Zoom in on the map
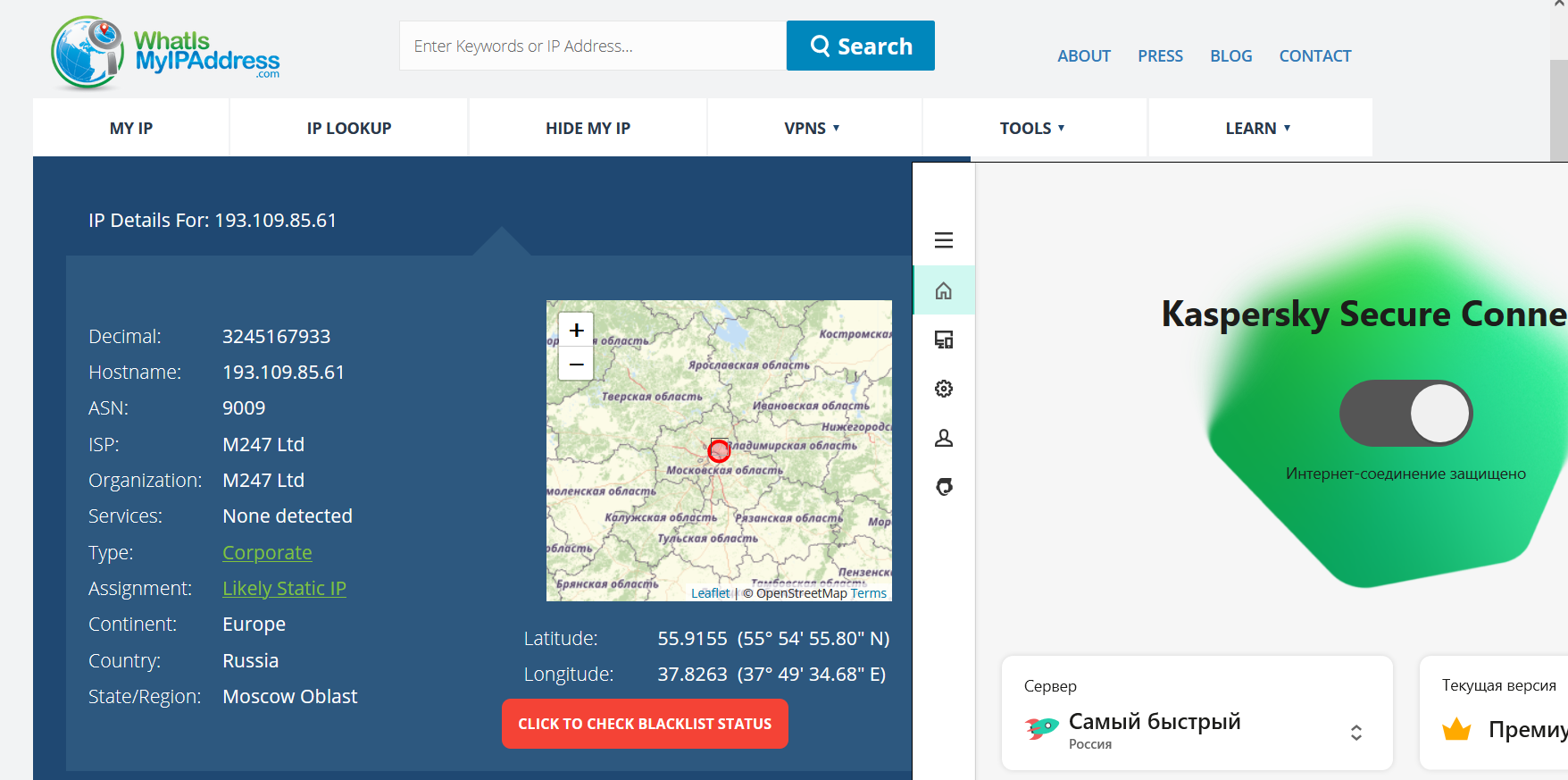This screenshot has height=780, width=1568. [x=576, y=330]
